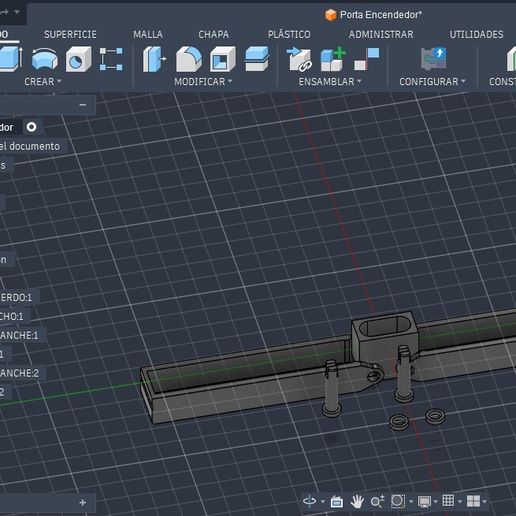The height and width of the screenshot is (516, 516).
Task: Switch to the SUPERFICIE tab
Action: pyautogui.click(x=70, y=34)
